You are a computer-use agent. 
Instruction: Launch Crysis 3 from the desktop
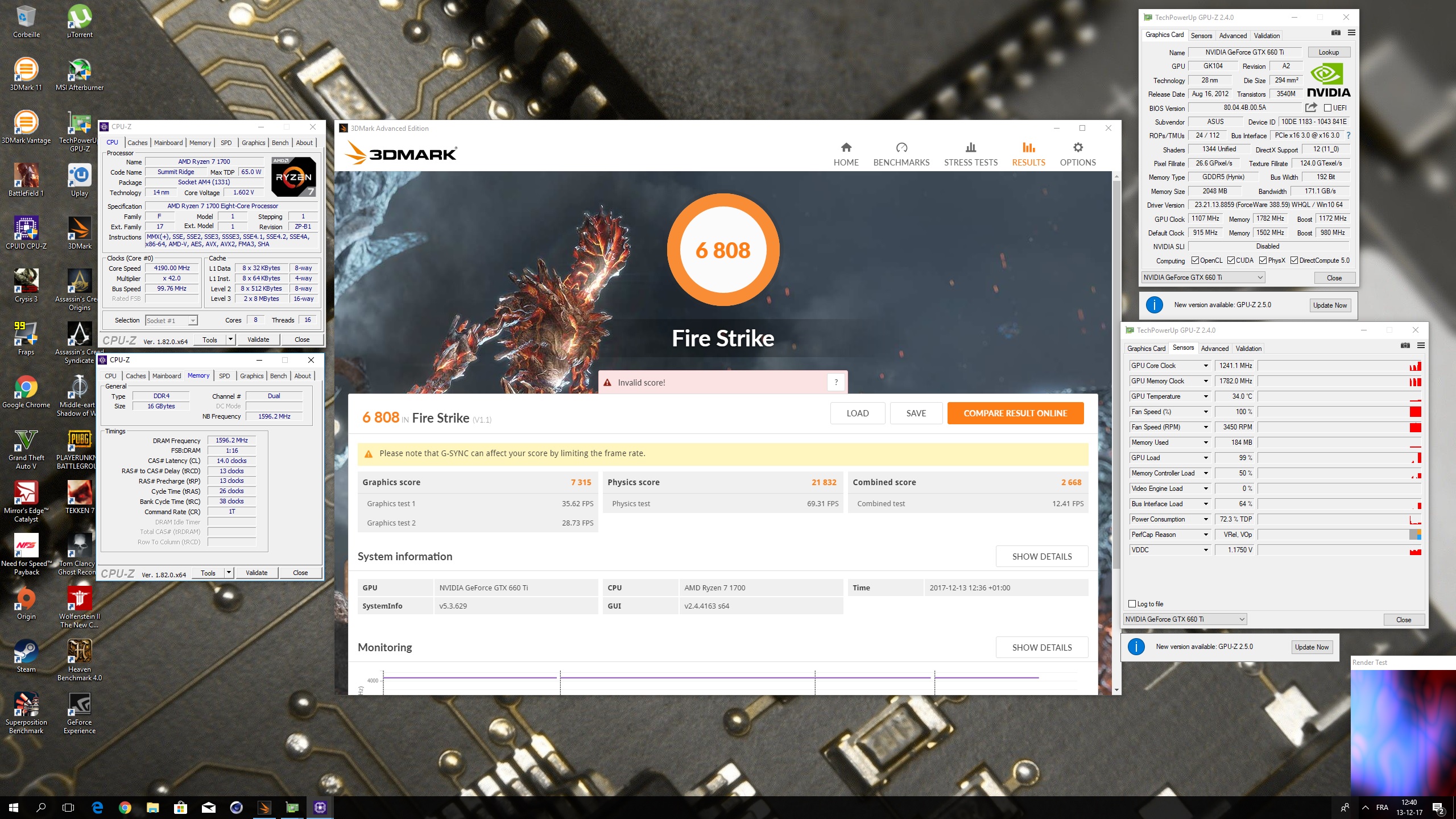pyautogui.click(x=26, y=286)
